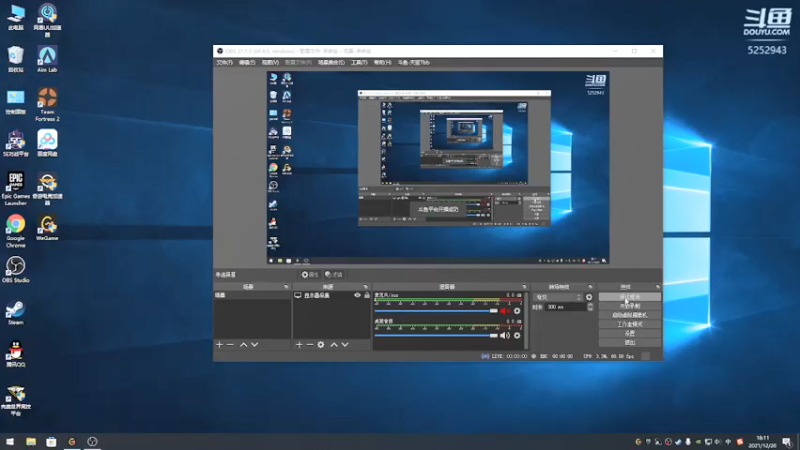Pop out the Audio Mixer dock
The image size is (800, 450).
[x=524, y=287]
